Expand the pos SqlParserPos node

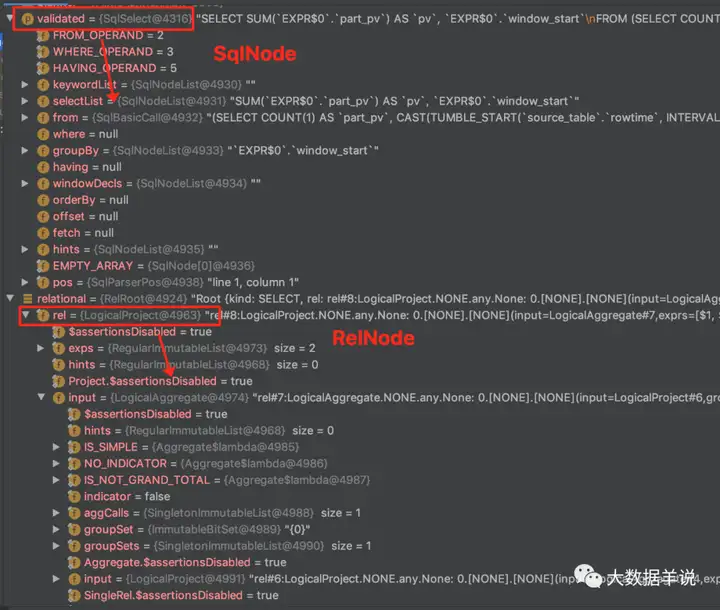pyautogui.click(x=25, y=282)
